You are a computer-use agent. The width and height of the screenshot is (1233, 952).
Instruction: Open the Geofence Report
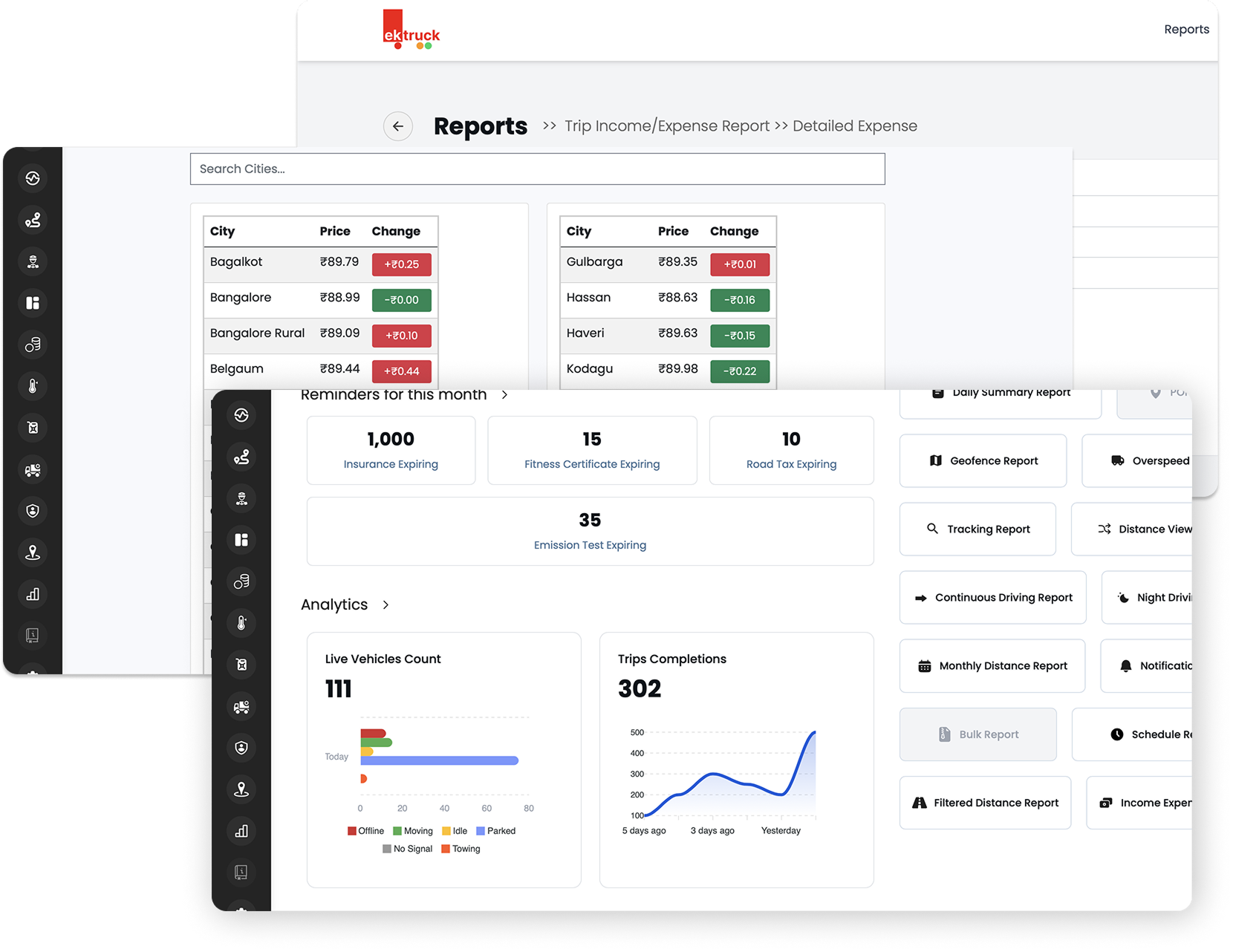tap(983, 460)
